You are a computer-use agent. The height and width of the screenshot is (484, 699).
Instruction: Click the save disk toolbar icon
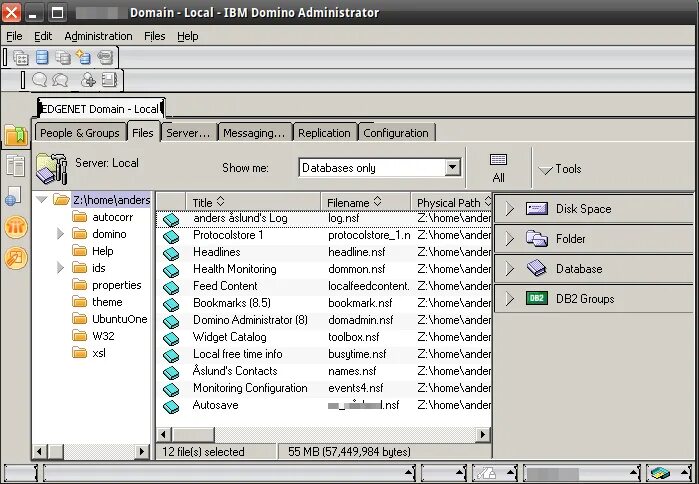(109, 80)
